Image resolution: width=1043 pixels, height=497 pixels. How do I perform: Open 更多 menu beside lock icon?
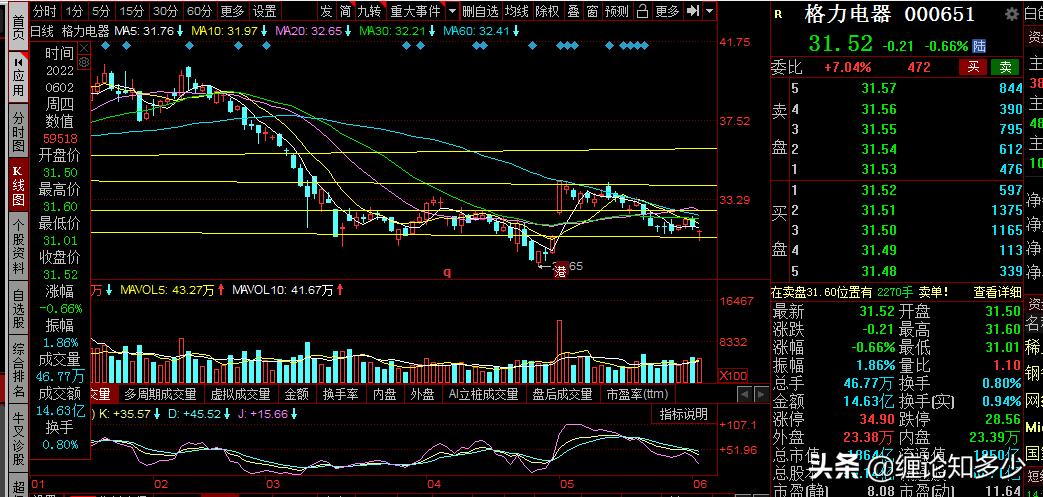pos(667,11)
